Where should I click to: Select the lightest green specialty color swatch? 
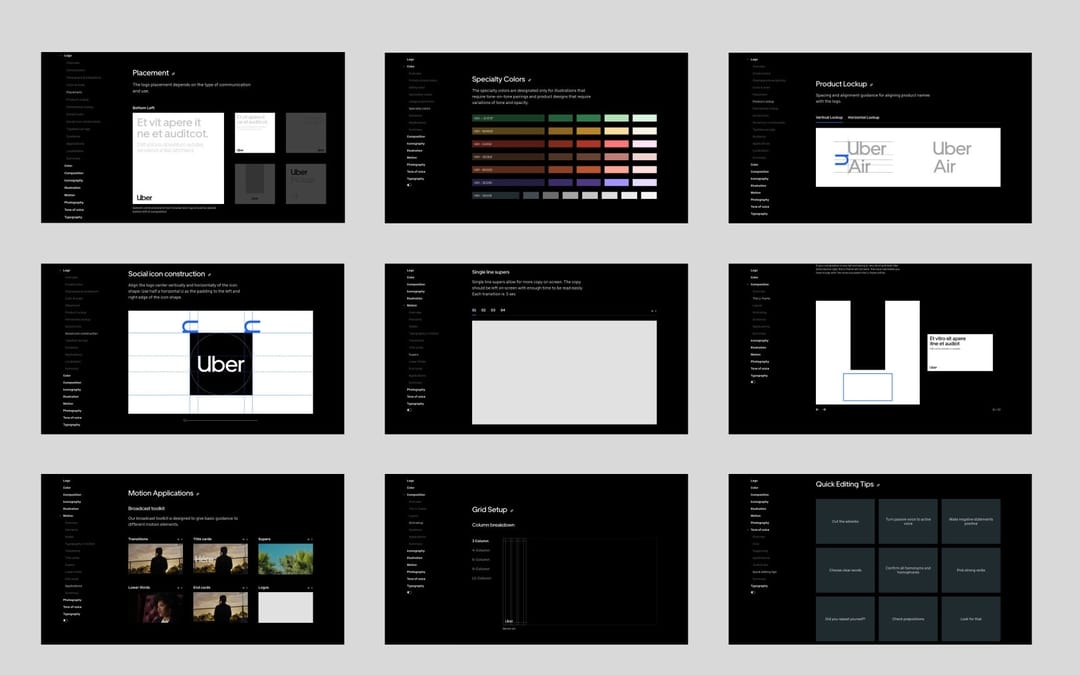[645, 118]
